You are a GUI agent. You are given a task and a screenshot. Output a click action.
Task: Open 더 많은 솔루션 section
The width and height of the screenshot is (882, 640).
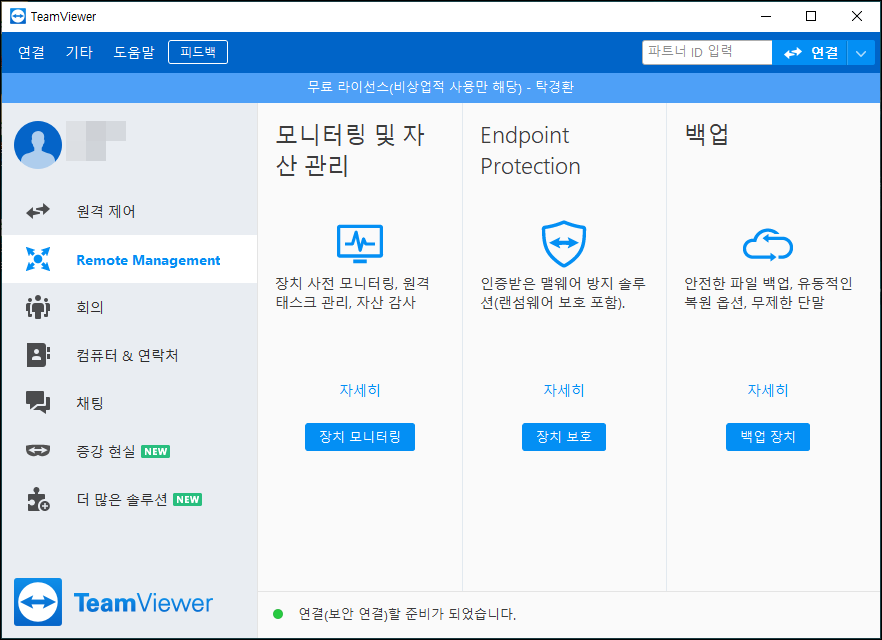[x=130, y=499]
